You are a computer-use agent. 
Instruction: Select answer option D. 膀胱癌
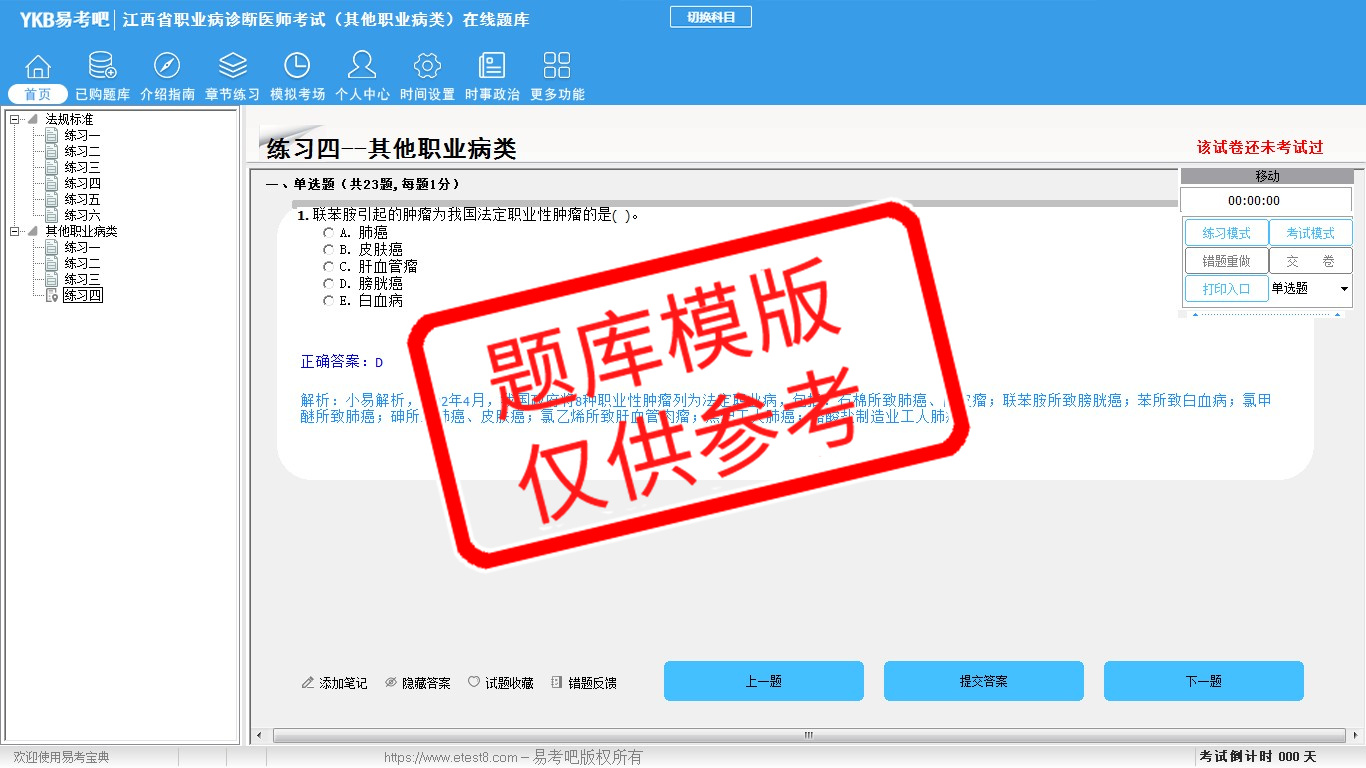tap(329, 284)
